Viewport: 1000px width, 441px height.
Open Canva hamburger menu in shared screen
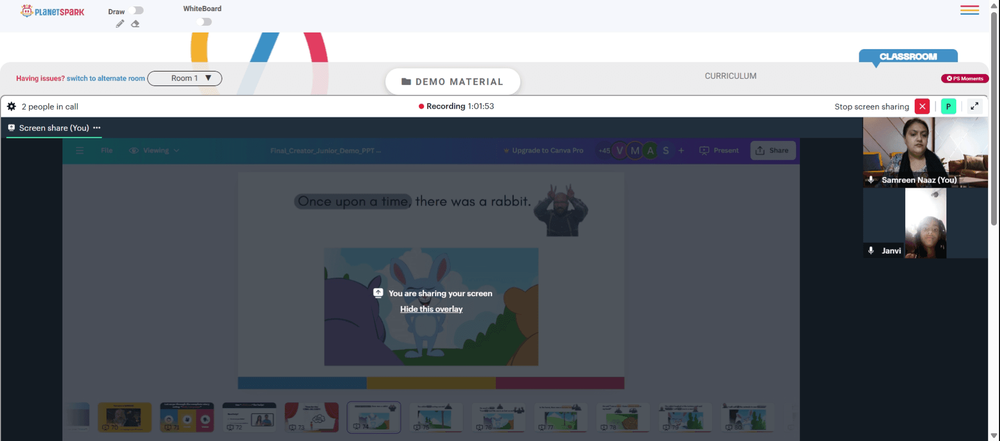pyautogui.click(x=80, y=151)
